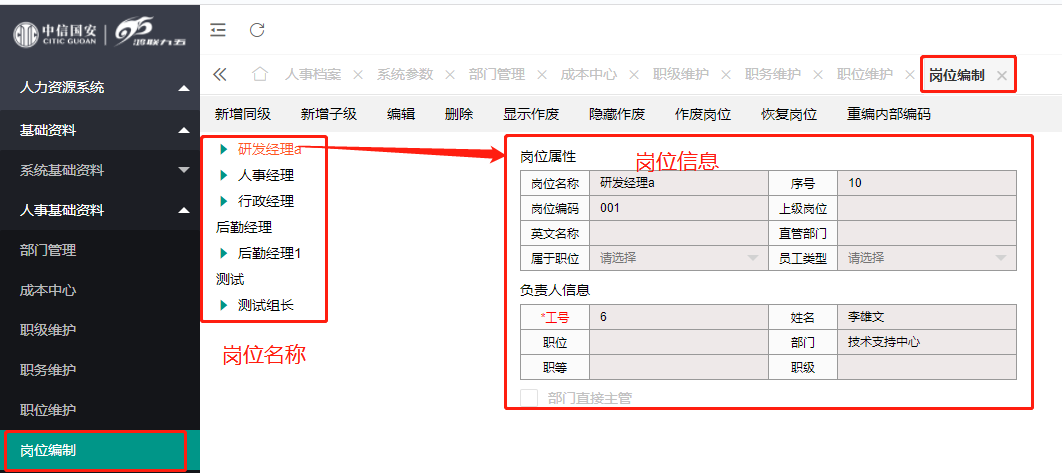1062x473 pixels.
Task: Click the double-chevron tab scroll left icon
Action: click(220, 75)
